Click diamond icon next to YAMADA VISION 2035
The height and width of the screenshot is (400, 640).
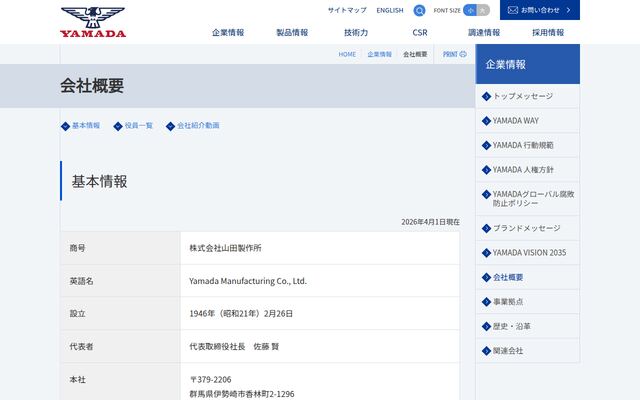486,253
